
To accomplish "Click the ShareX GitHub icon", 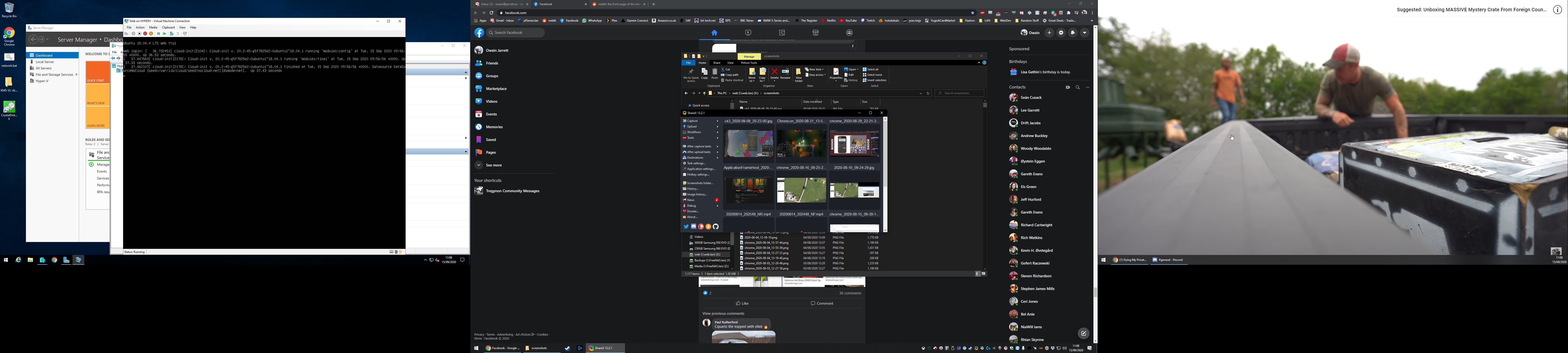I will point(716,227).
